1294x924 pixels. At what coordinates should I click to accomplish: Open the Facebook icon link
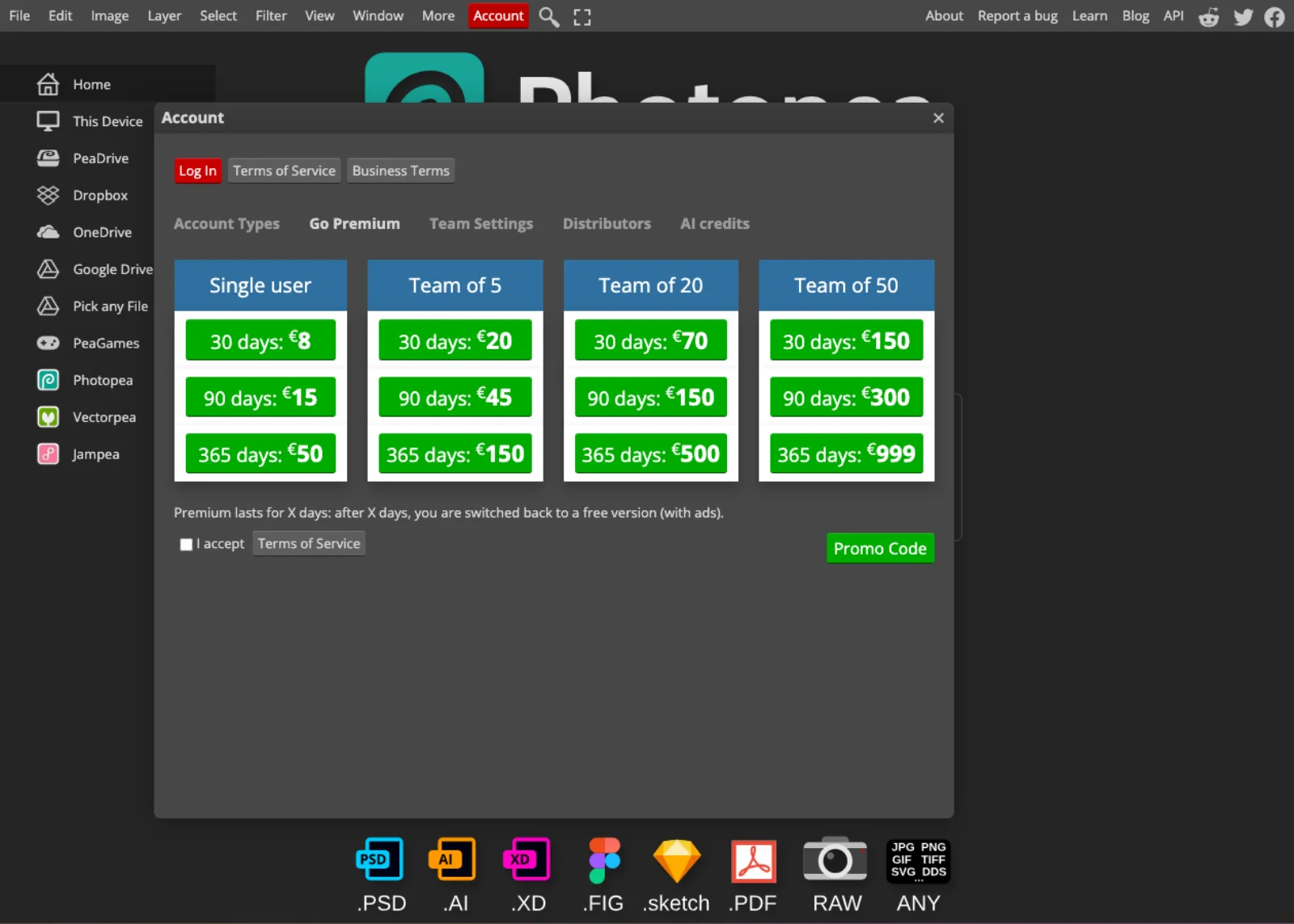tap(1275, 17)
